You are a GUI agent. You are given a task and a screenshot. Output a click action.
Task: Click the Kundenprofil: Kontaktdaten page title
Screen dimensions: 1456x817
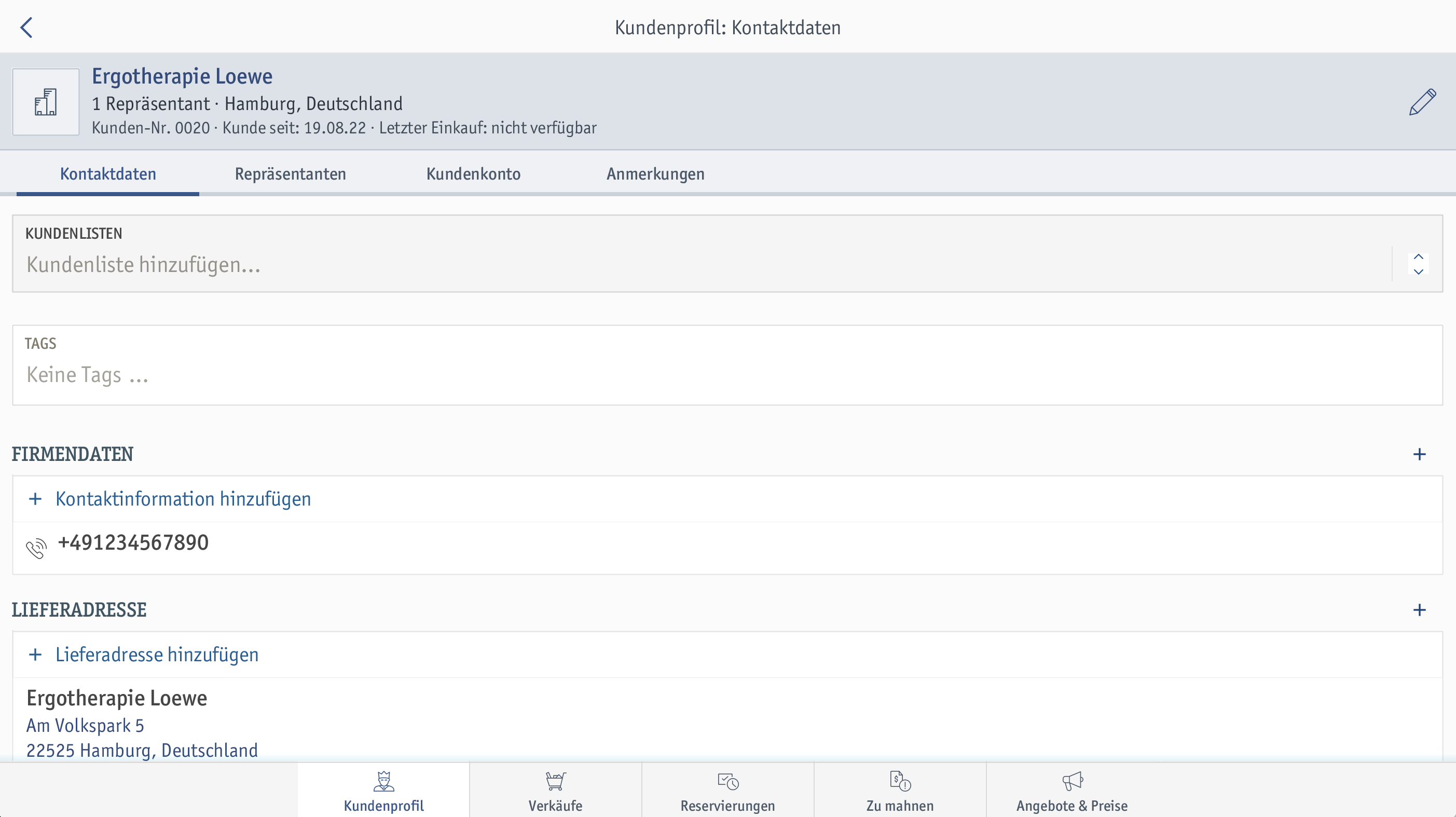pyautogui.click(x=728, y=27)
